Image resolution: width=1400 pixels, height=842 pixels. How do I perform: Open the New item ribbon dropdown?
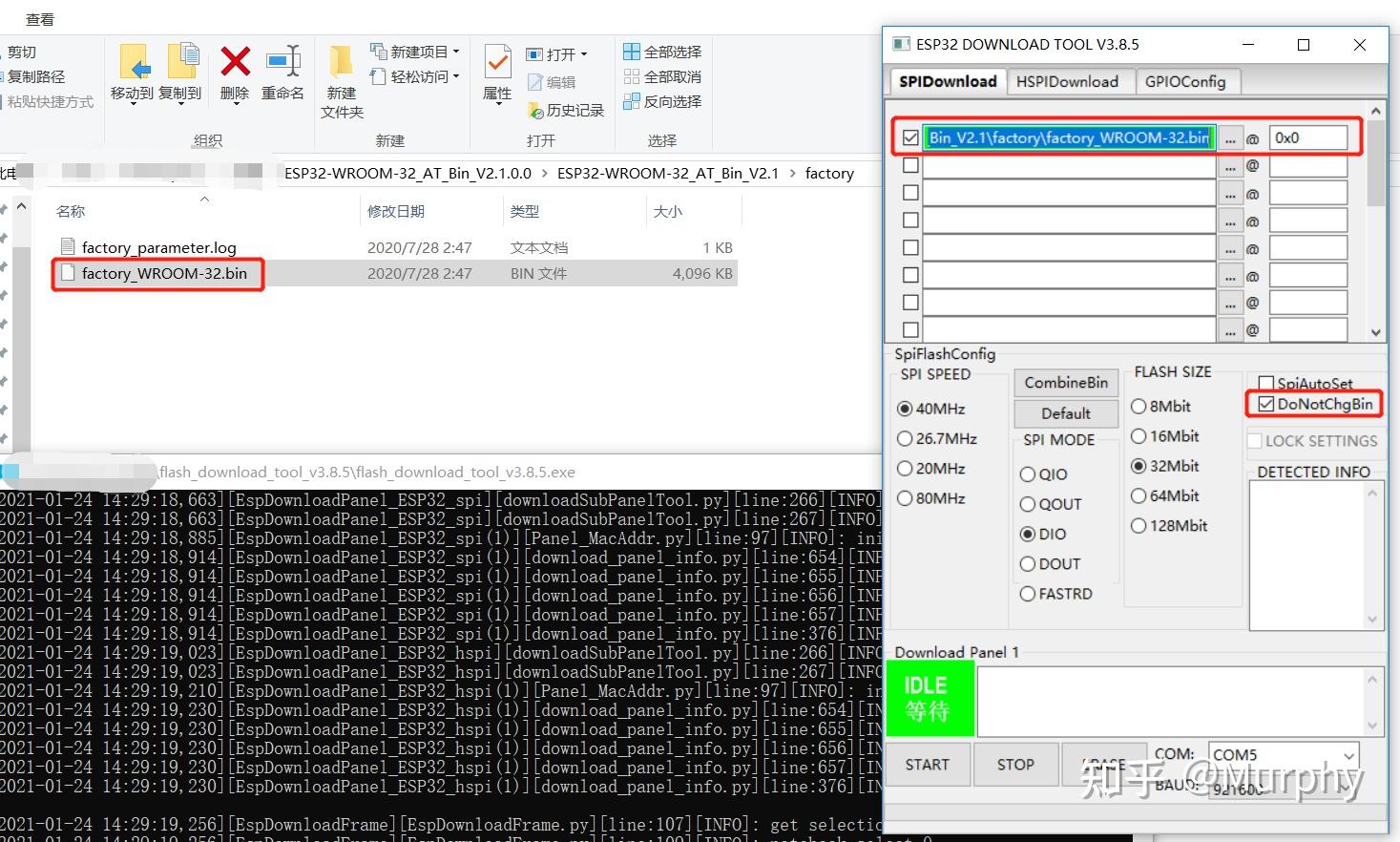(x=414, y=52)
